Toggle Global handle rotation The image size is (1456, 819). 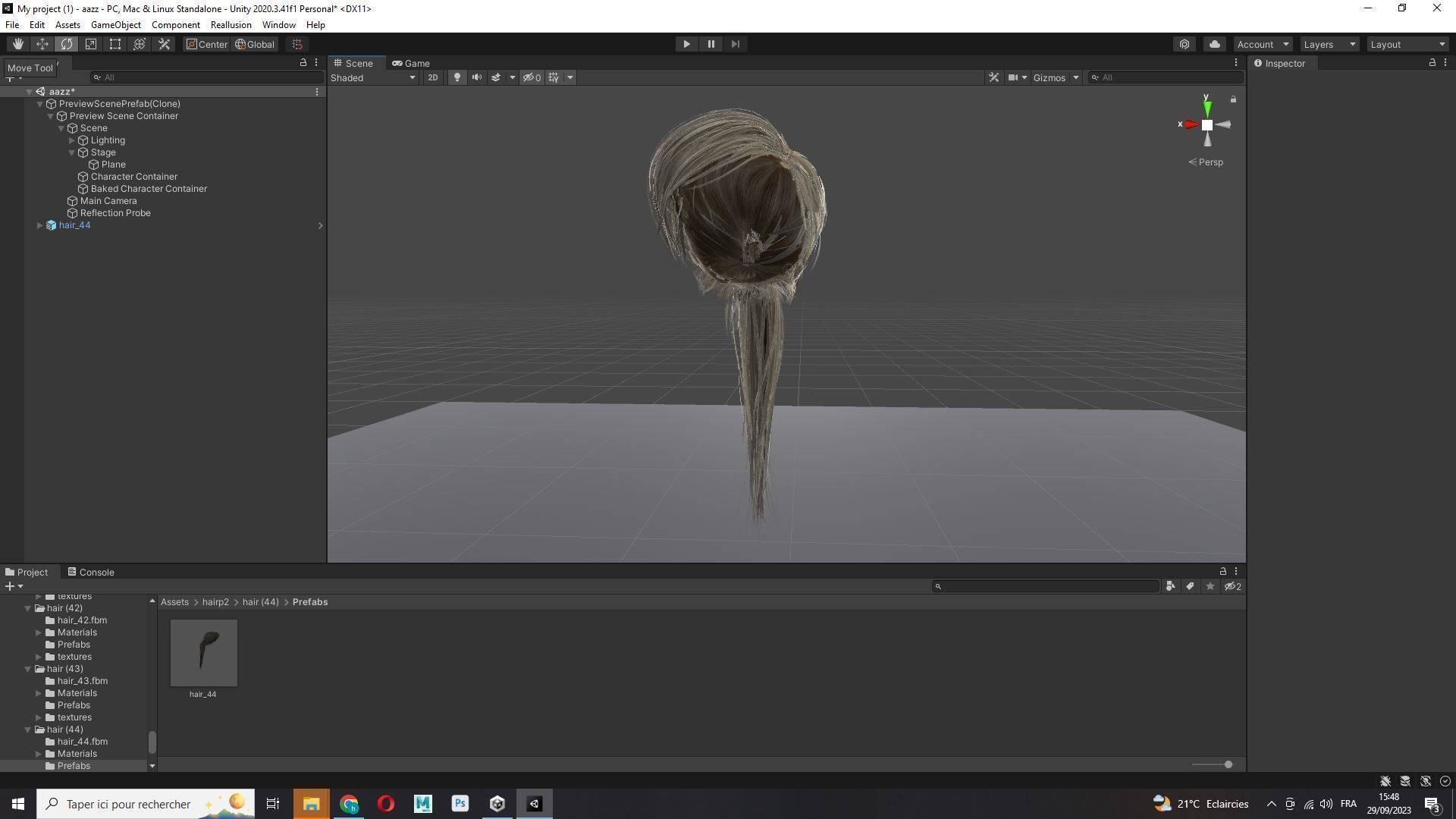coord(255,44)
